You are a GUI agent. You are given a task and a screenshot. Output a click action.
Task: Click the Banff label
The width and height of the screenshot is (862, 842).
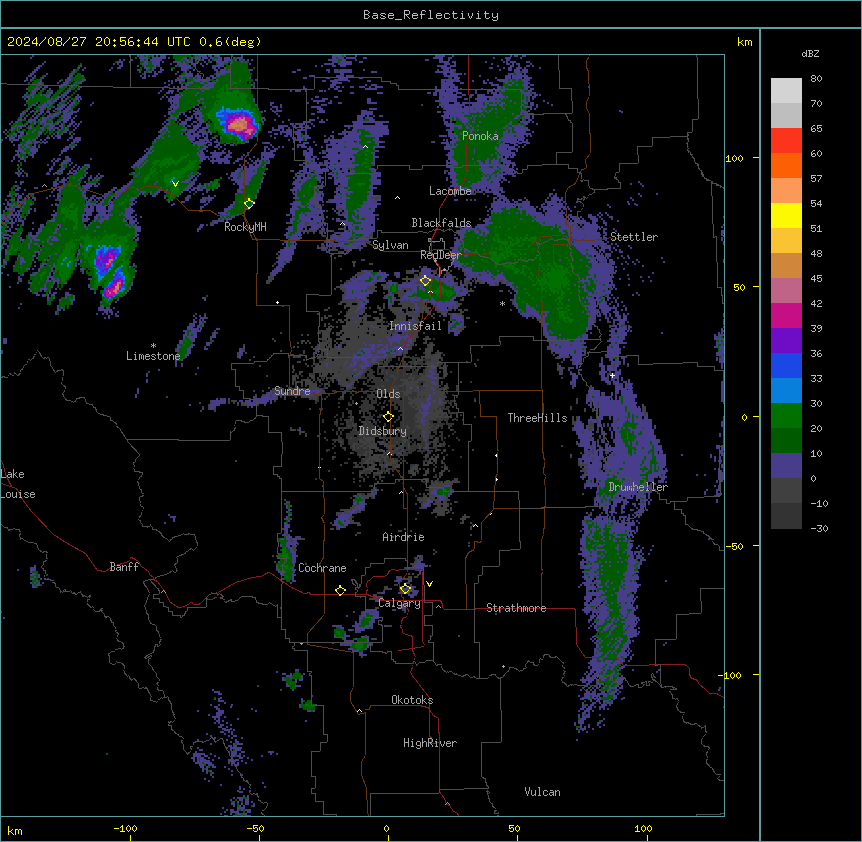tap(124, 567)
